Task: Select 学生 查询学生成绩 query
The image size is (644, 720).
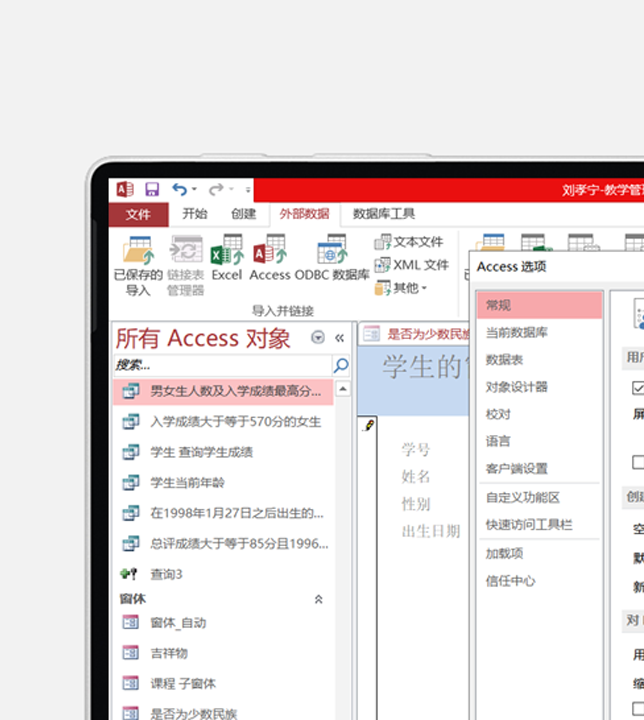Action: pyautogui.click(x=223, y=452)
